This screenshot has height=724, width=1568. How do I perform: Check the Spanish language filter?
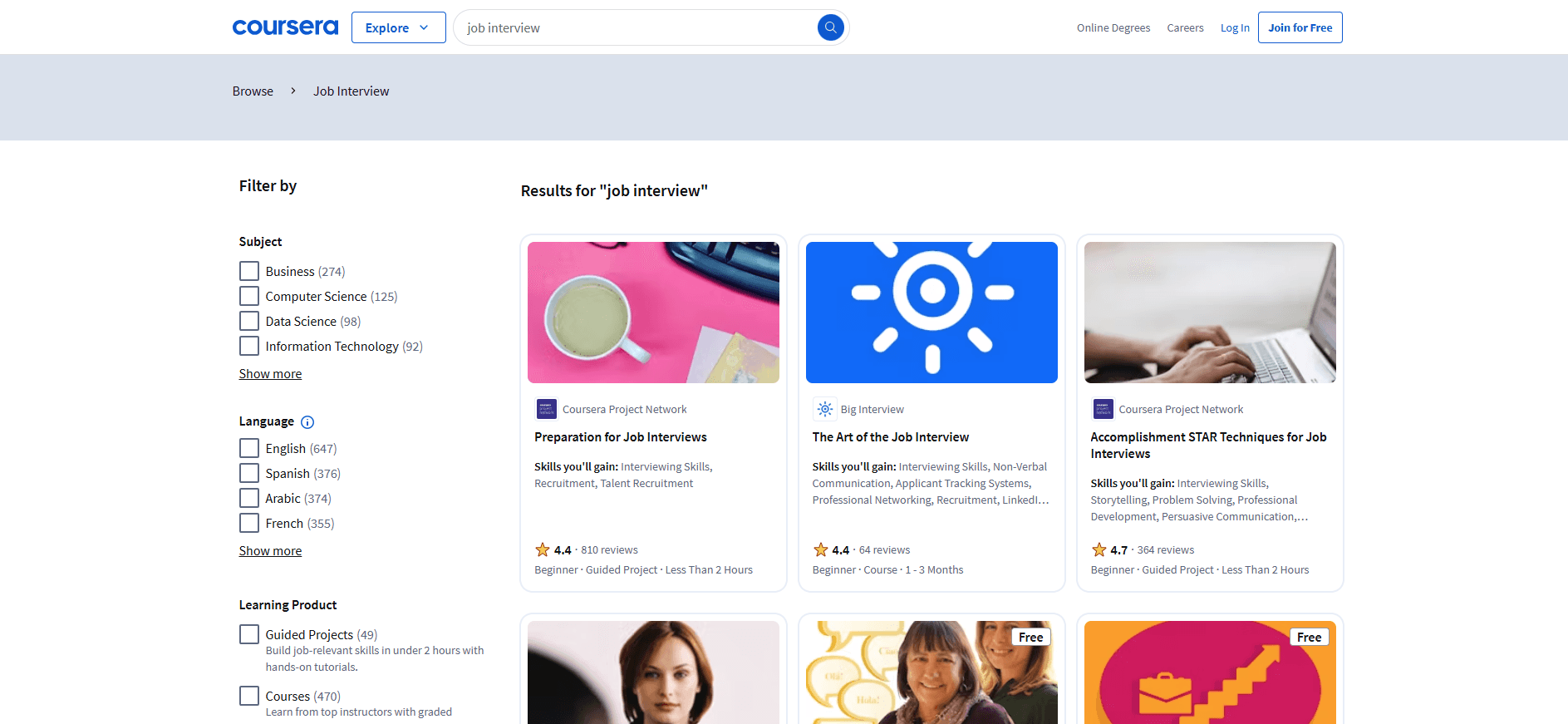[249, 474]
